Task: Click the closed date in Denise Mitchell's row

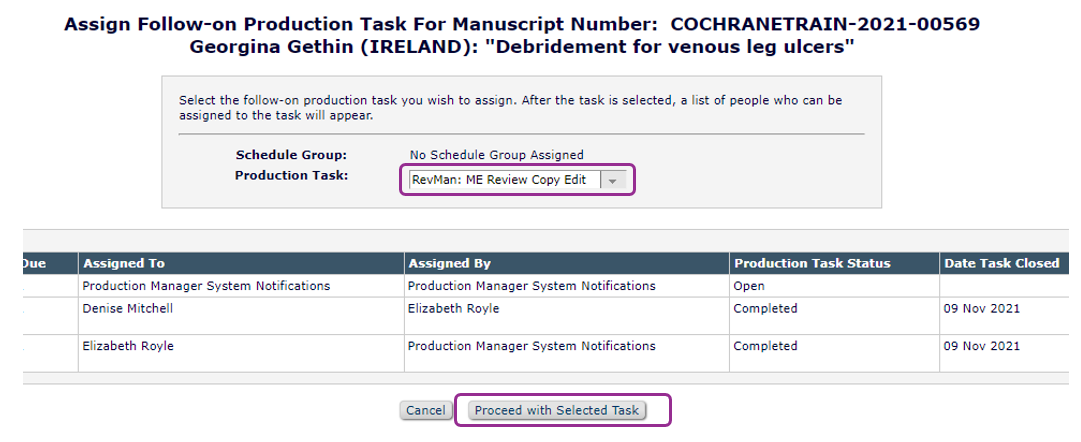Action: [982, 309]
